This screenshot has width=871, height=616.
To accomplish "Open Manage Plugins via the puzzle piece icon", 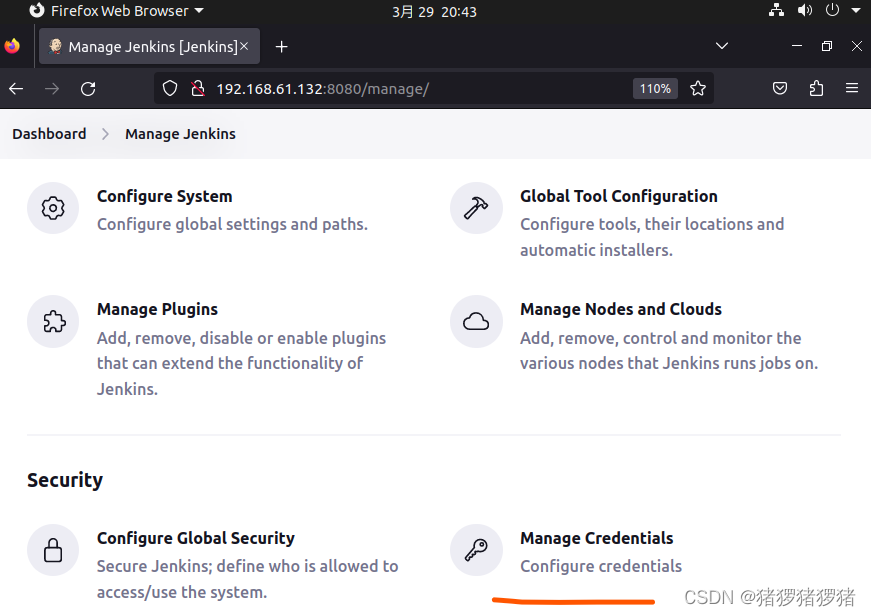I will point(52,321).
